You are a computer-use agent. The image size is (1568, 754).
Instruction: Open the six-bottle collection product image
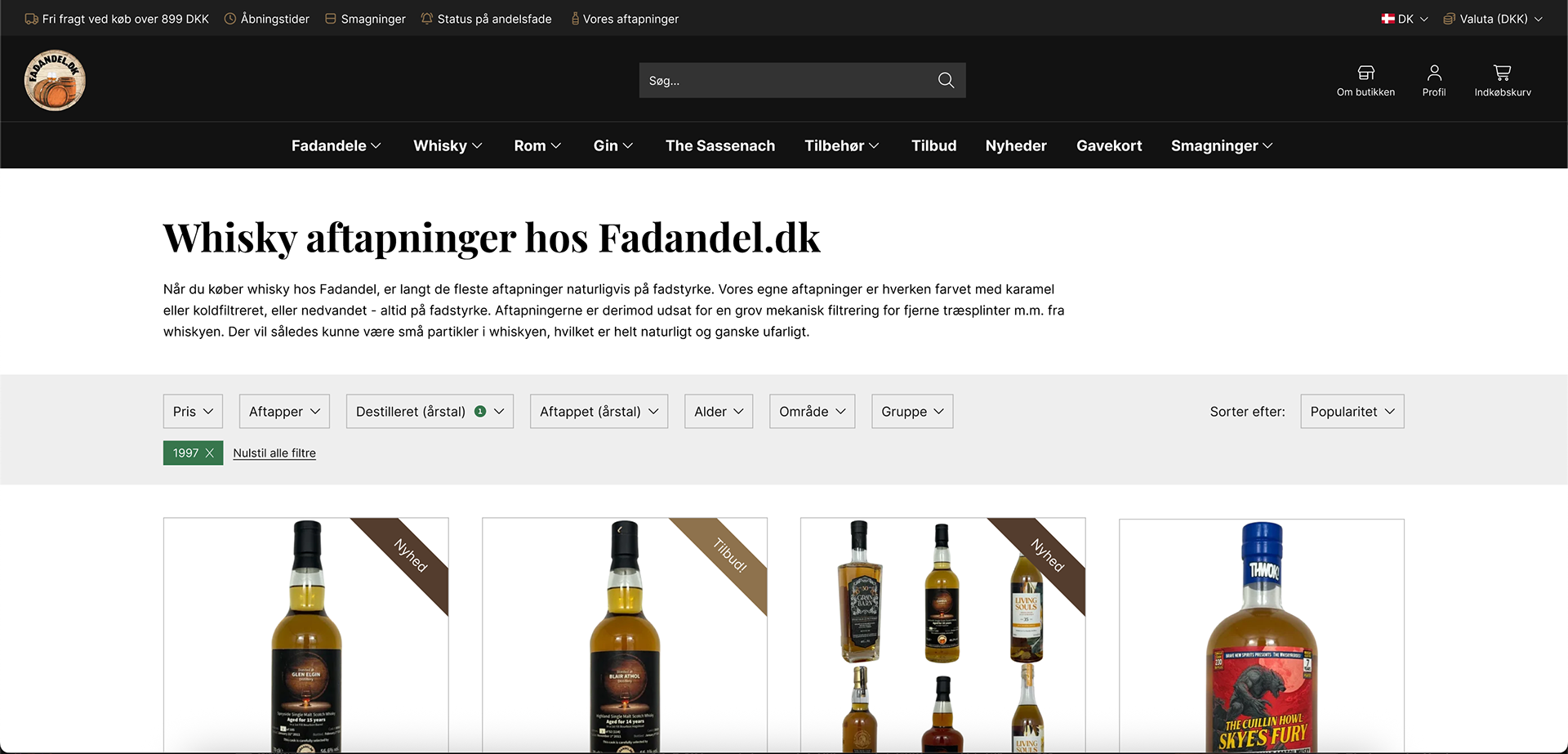943,636
